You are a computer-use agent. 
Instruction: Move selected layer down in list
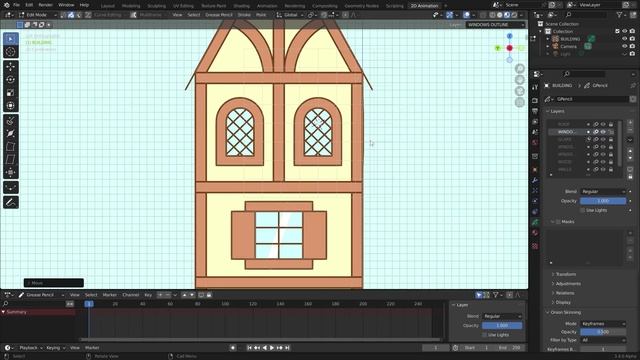(630, 158)
